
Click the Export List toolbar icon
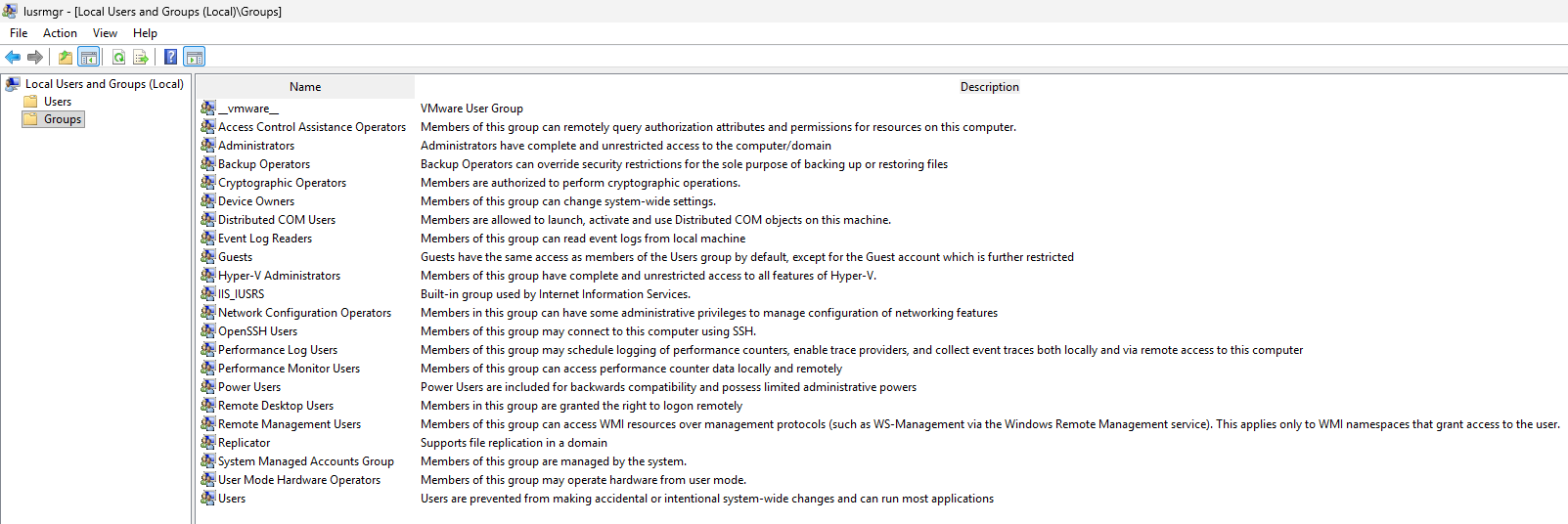tap(141, 57)
